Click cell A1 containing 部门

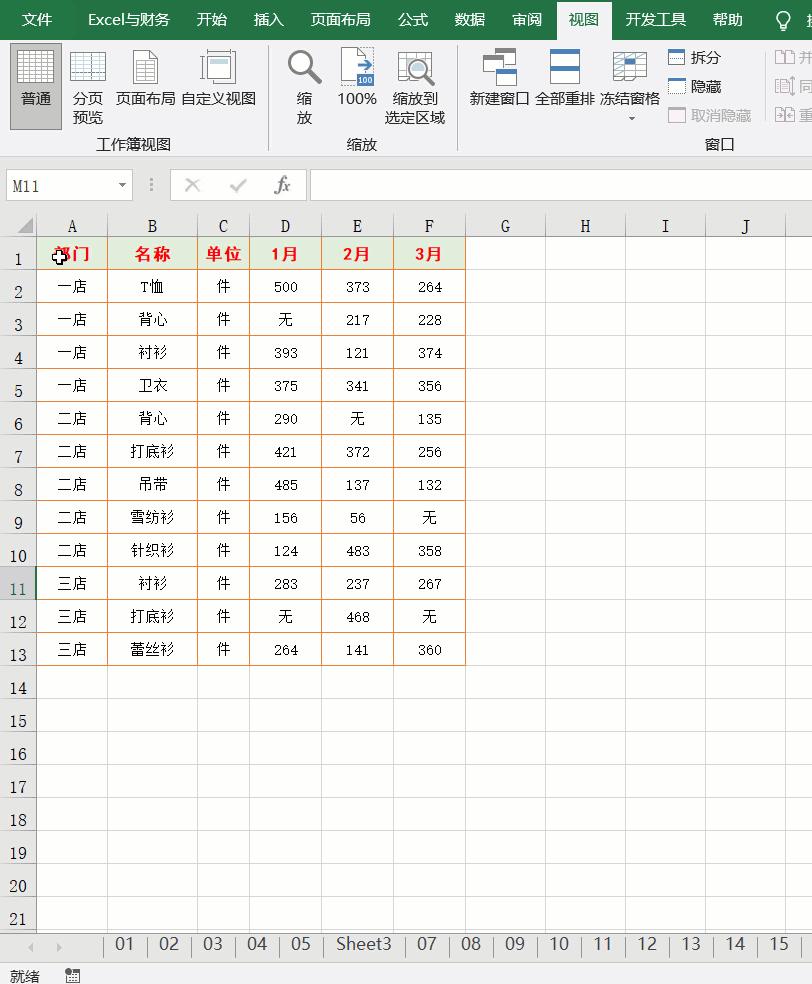click(x=71, y=254)
